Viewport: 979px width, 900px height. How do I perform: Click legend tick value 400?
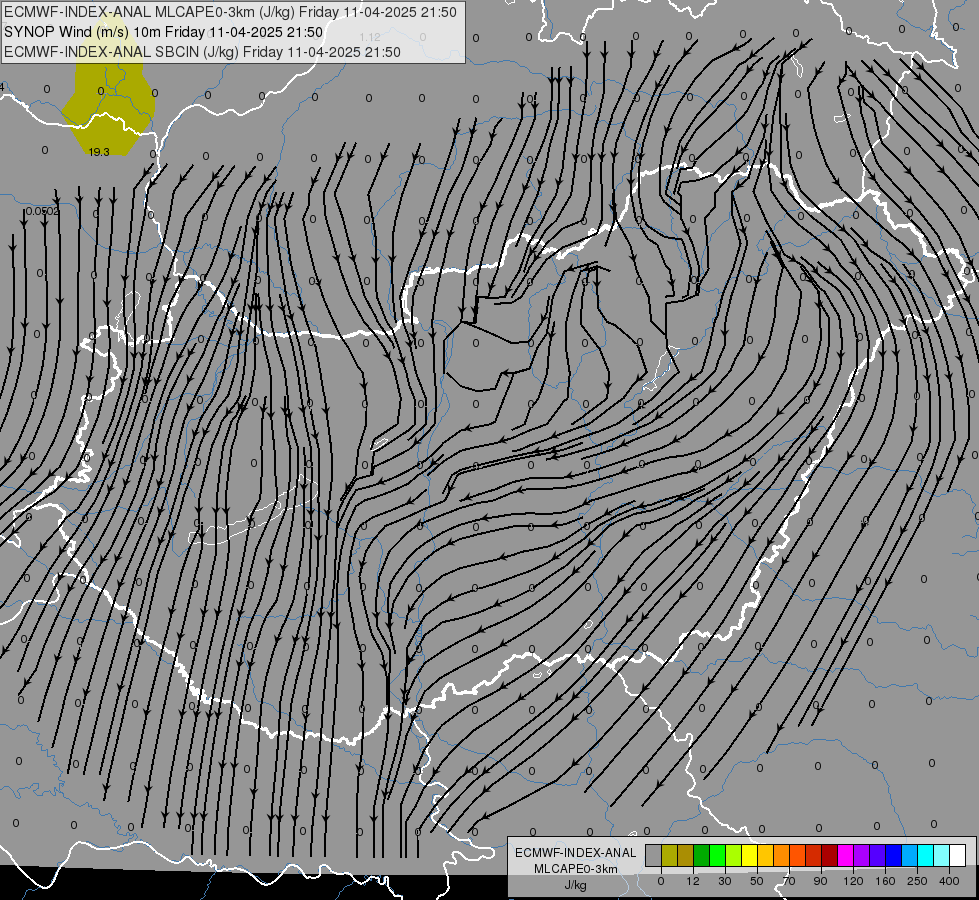pos(949,881)
